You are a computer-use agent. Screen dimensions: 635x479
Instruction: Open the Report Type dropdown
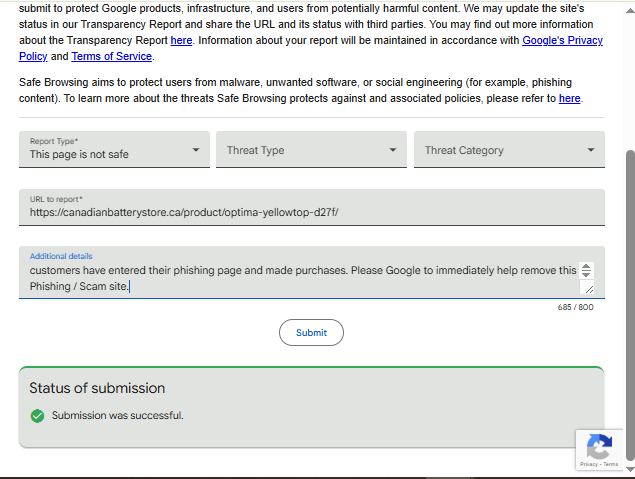tap(114, 149)
